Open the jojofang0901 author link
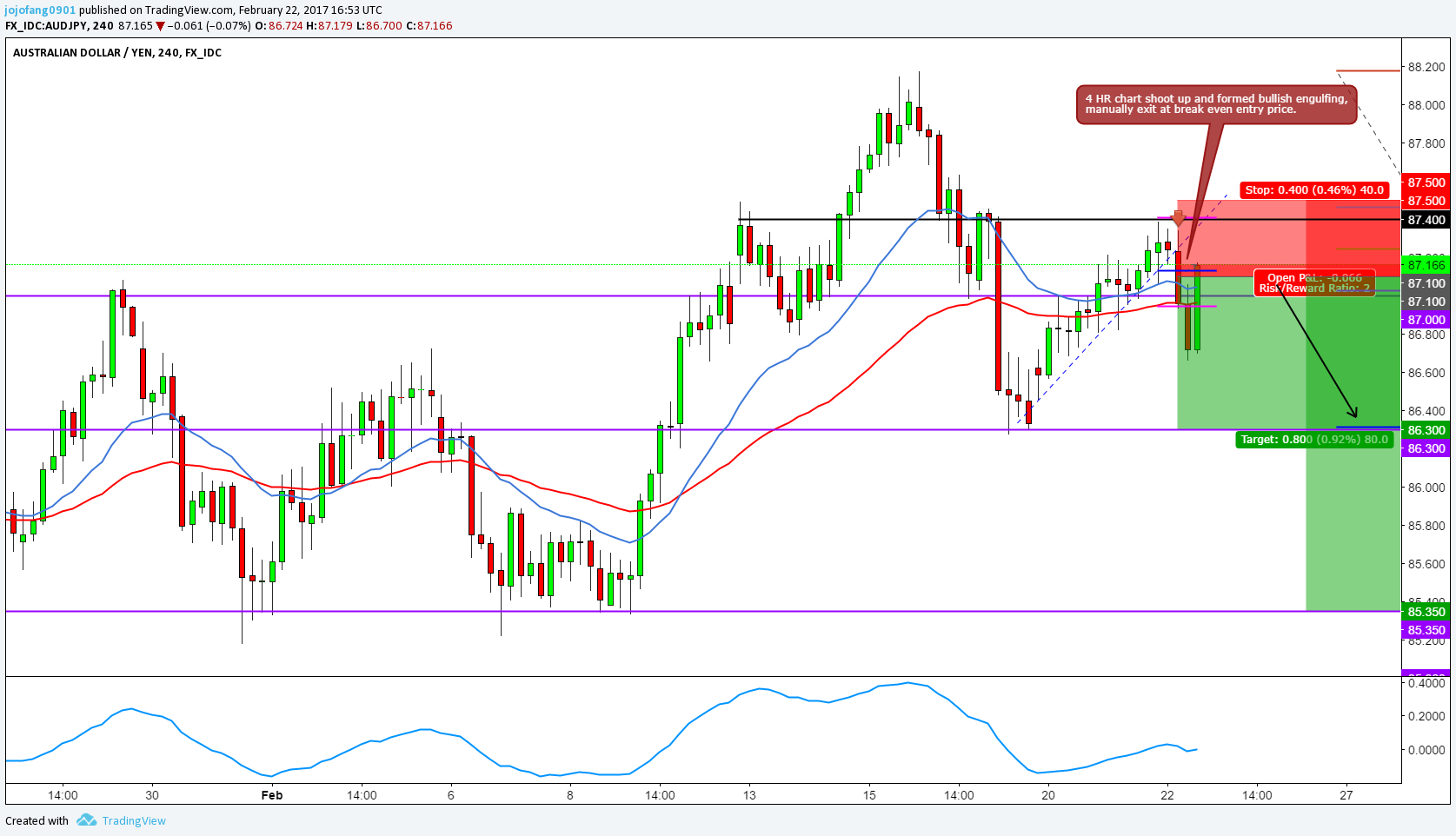 [41, 10]
